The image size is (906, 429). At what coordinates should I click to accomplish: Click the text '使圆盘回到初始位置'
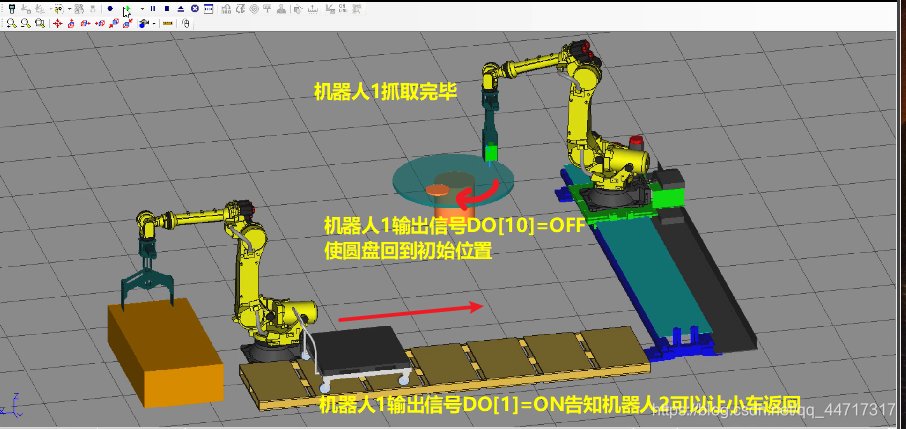pyautogui.click(x=408, y=252)
